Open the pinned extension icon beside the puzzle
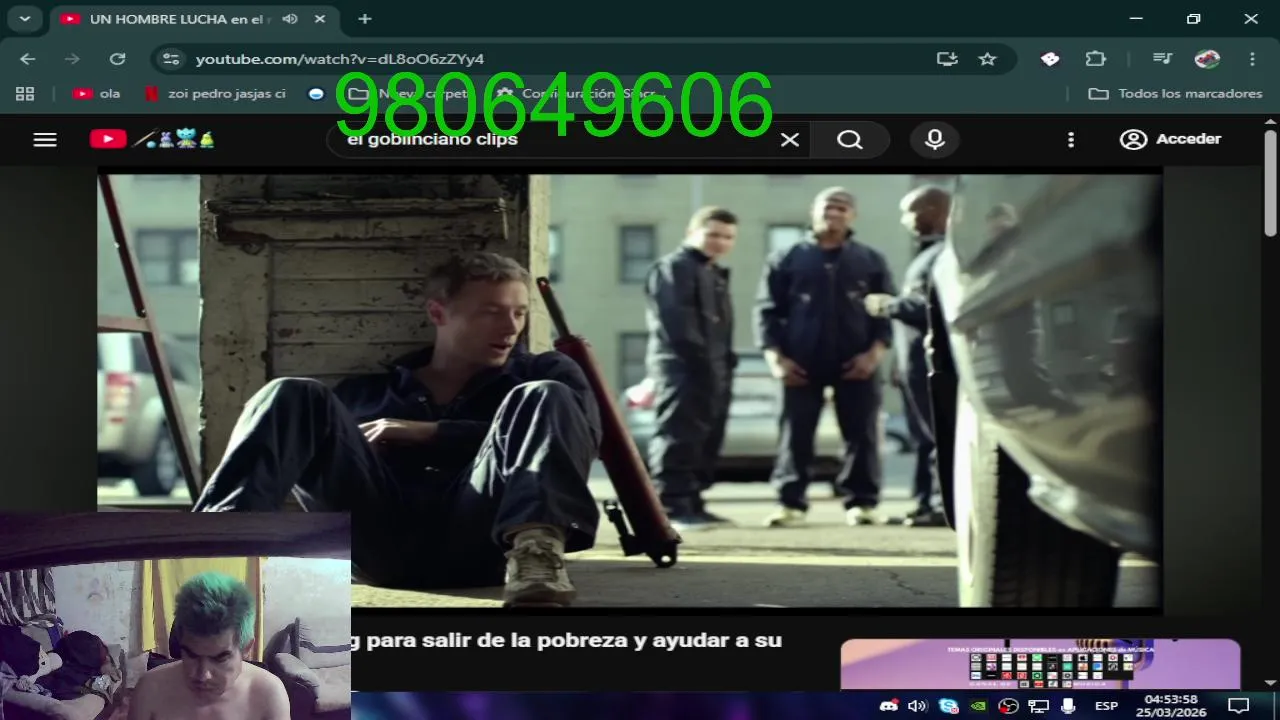The height and width of the screenshot is (720, 1280). (1050, 59)
